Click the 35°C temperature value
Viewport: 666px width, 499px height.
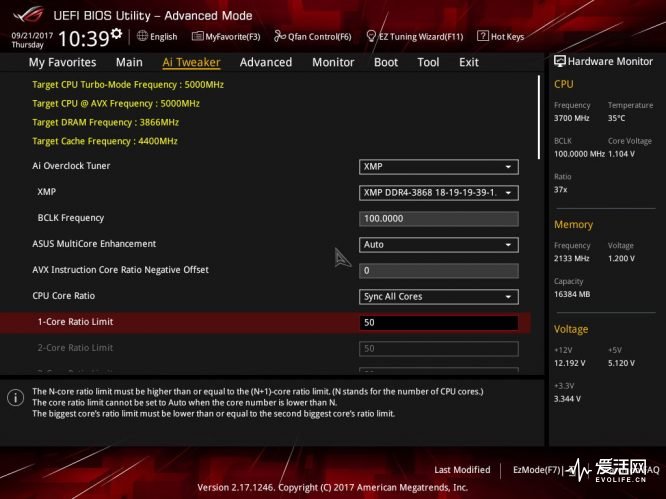point(616,118)
